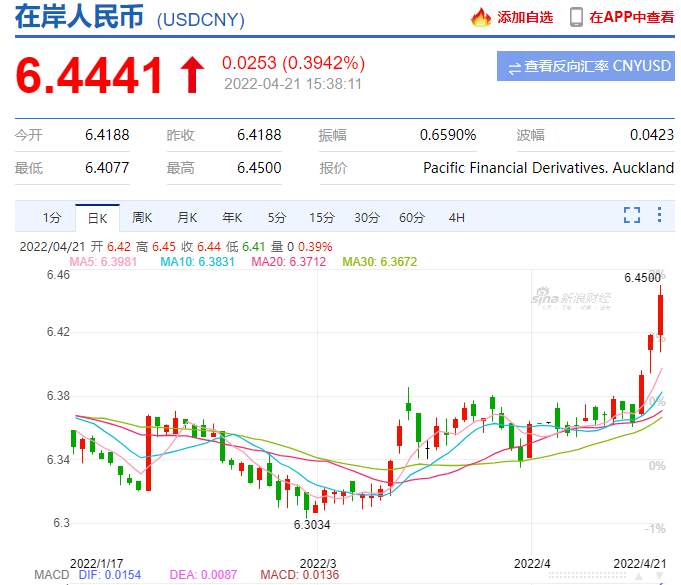Click the 6.4500 high point chart annotation
This screenshot has height=585, width=681.
[642, 278]
